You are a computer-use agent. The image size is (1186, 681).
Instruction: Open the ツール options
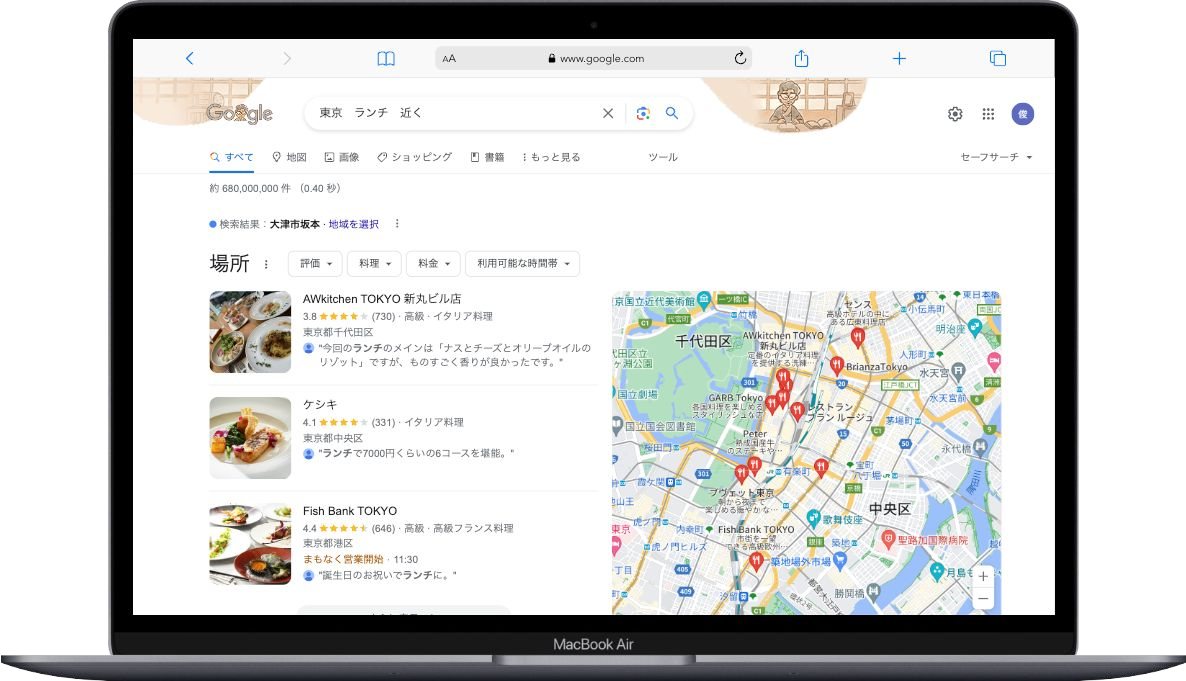pyautogui.click(x=663, y=157)
